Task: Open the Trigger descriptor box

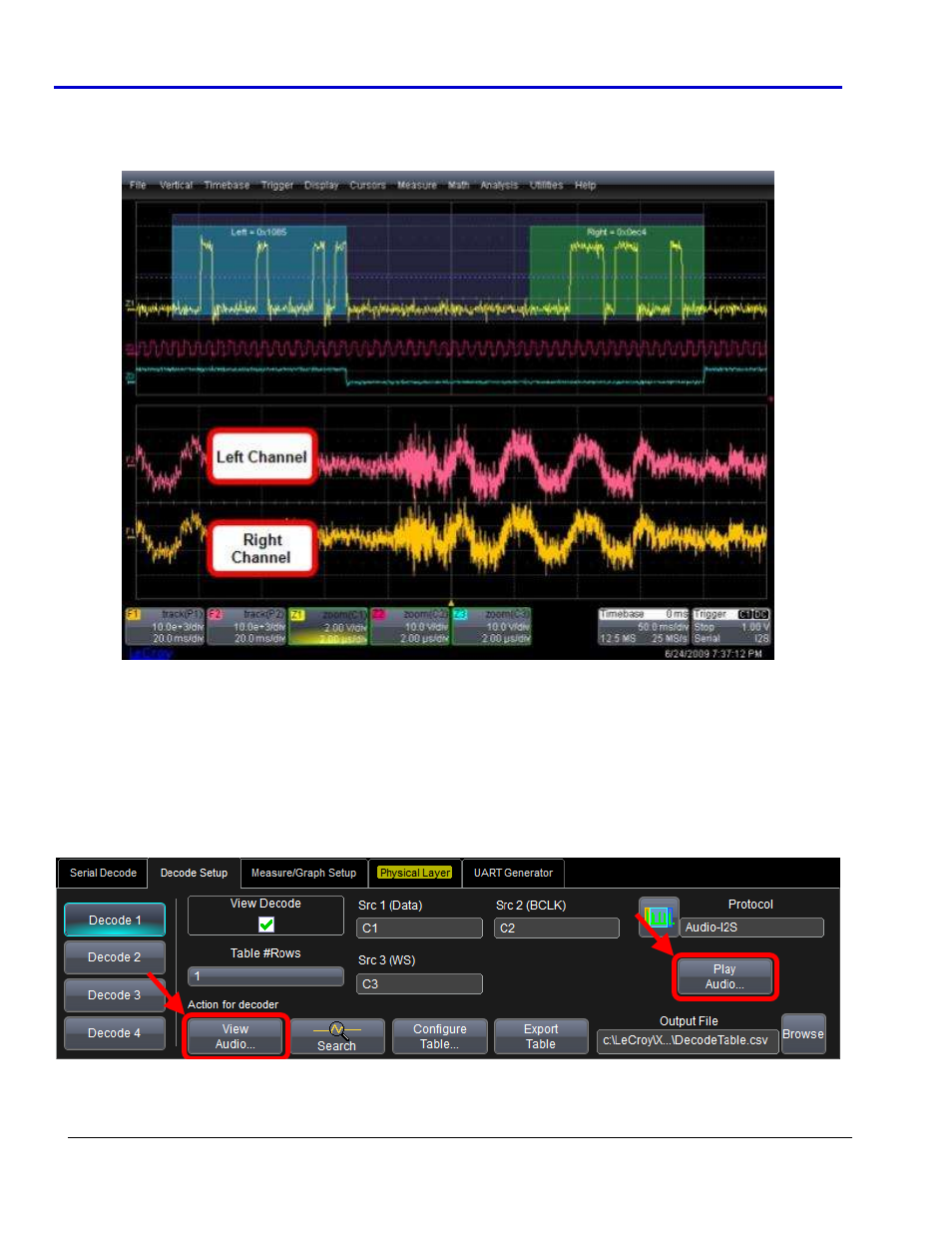Action: click(x=731, y=627)
